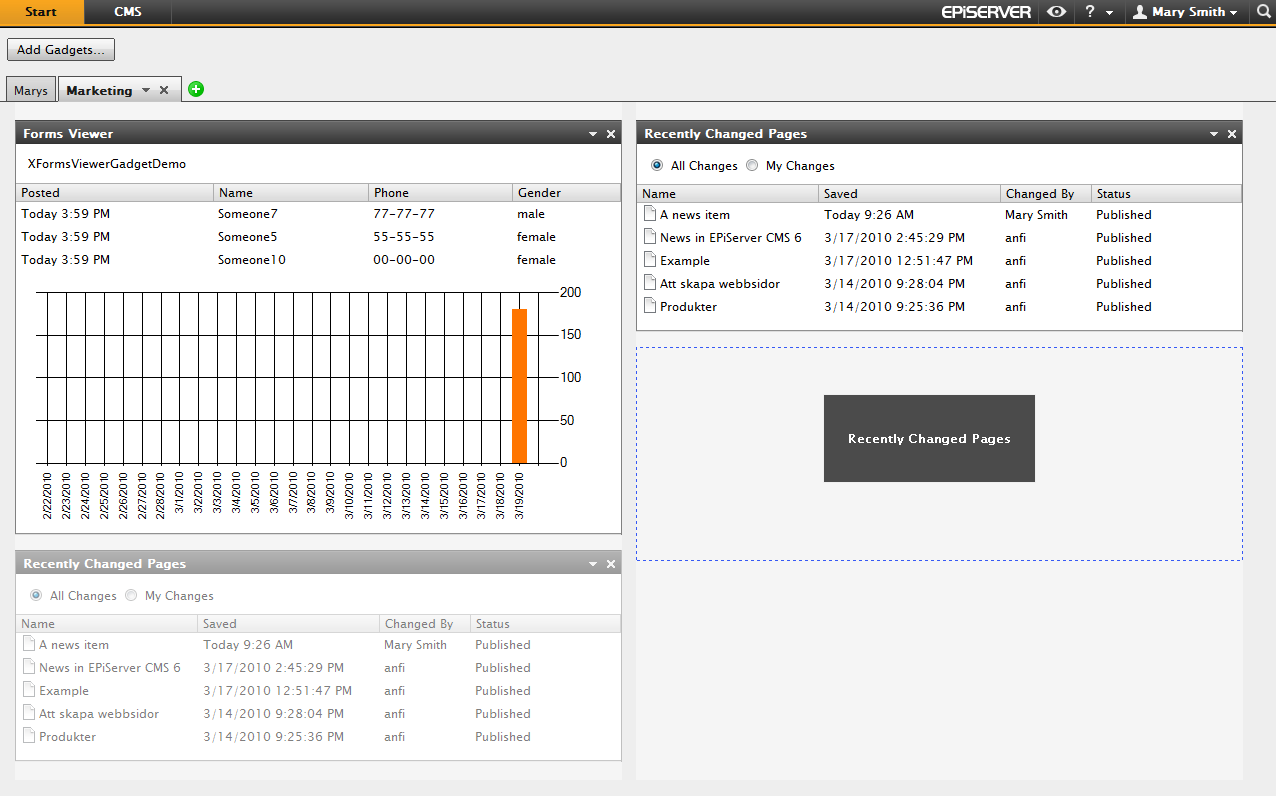Close the Forms Viewer gadget

pos(611,134)
